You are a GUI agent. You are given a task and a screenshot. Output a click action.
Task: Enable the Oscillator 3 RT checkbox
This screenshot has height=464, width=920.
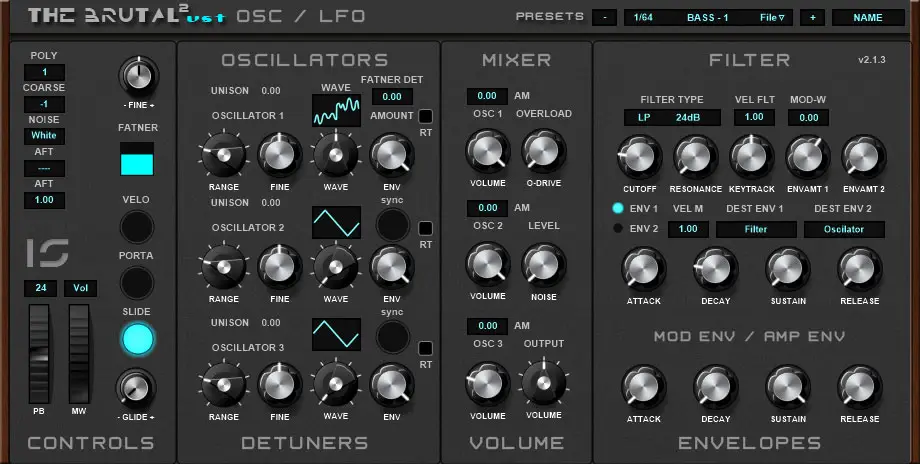coord(425,348)
